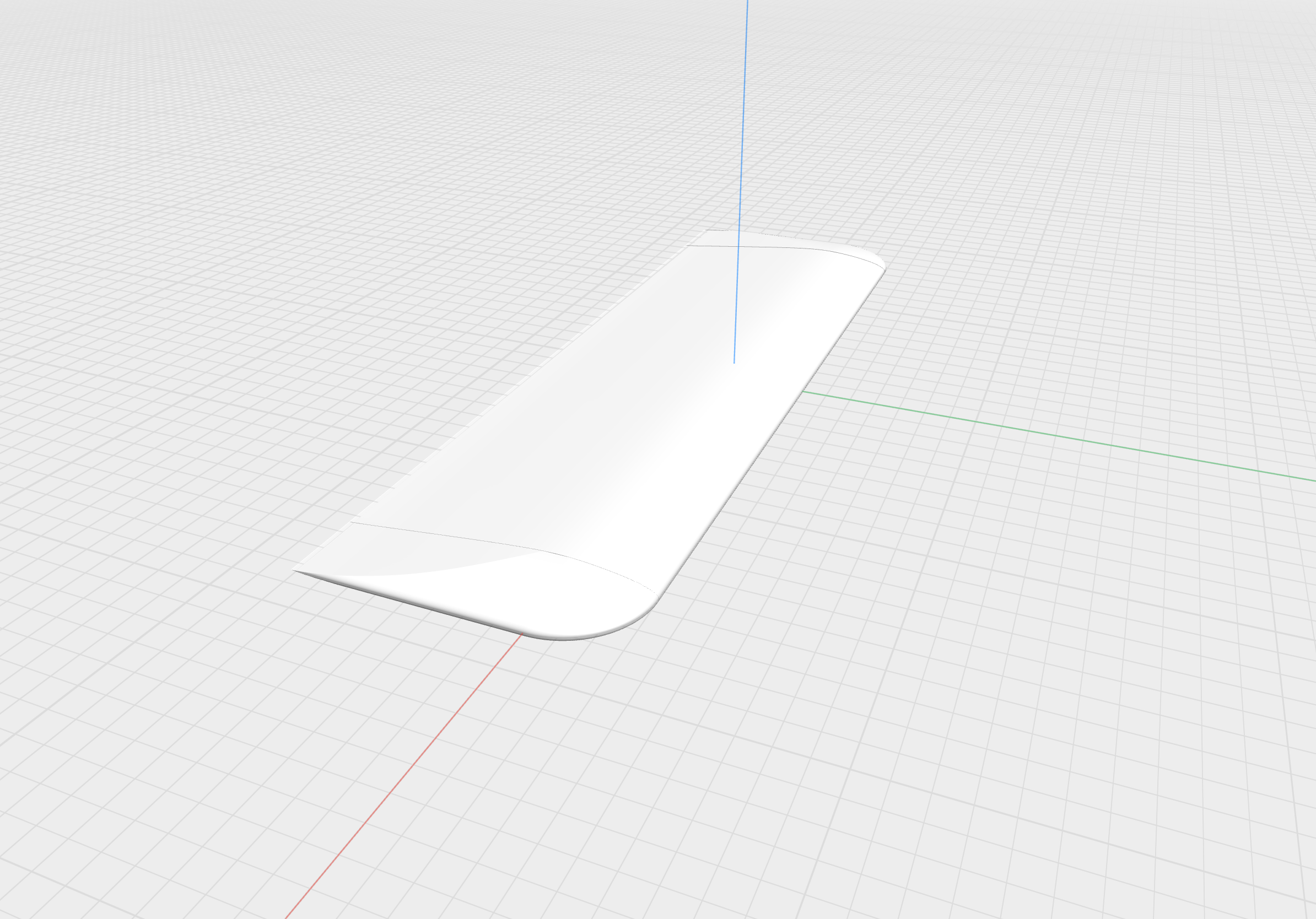Image resolution: width=1316 pixels, height=919 pixels.
Task: Click the sharp pointed left tip of solid
Action: (x=295, y=570)
